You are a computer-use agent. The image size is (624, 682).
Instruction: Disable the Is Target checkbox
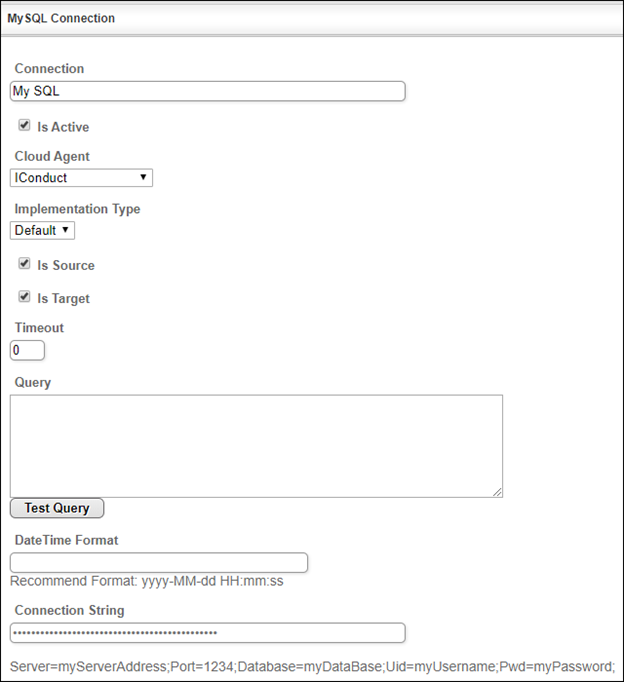24,297
